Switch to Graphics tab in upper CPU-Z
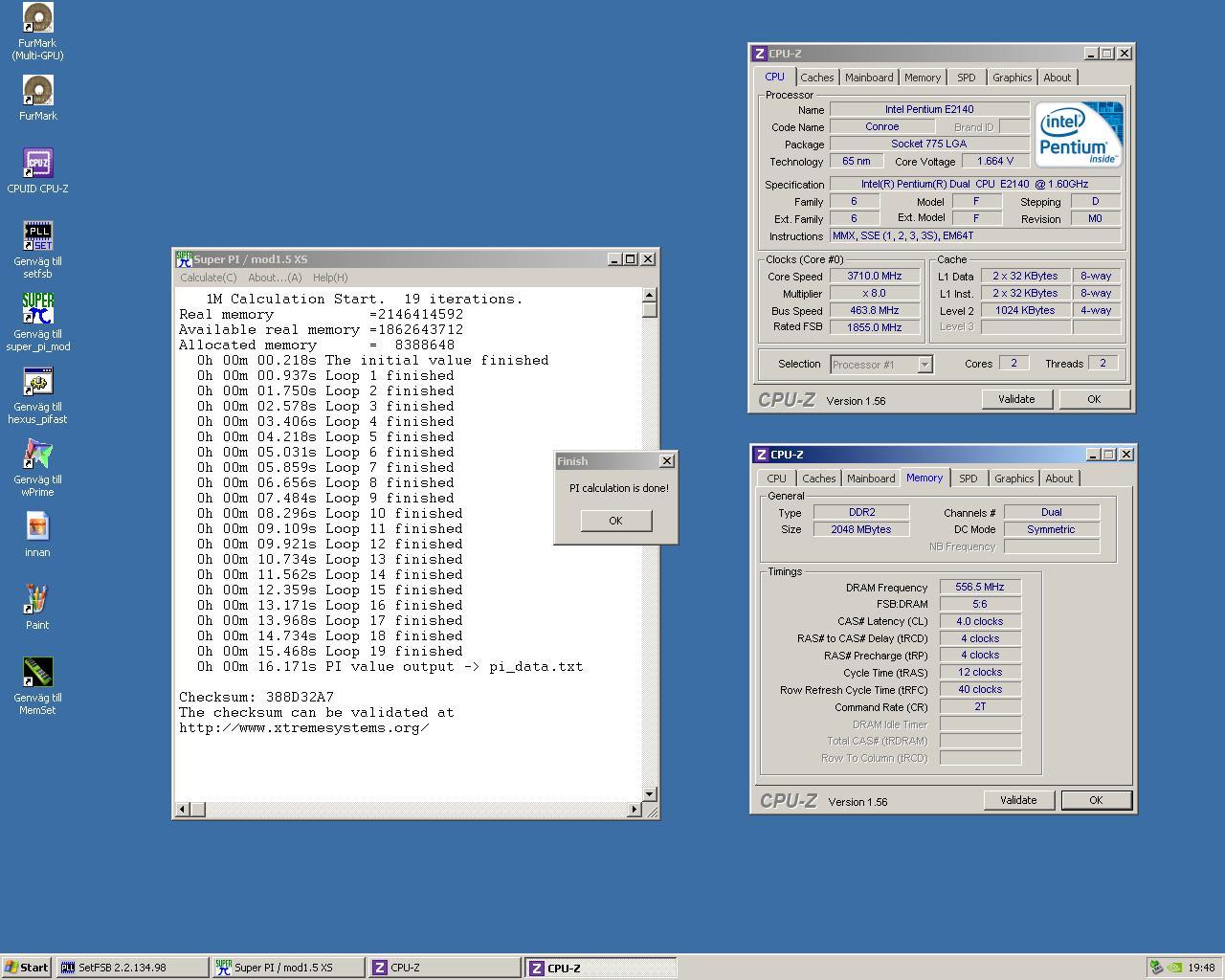This screenshot has height=980, width=1225. tap(1012, 78)
